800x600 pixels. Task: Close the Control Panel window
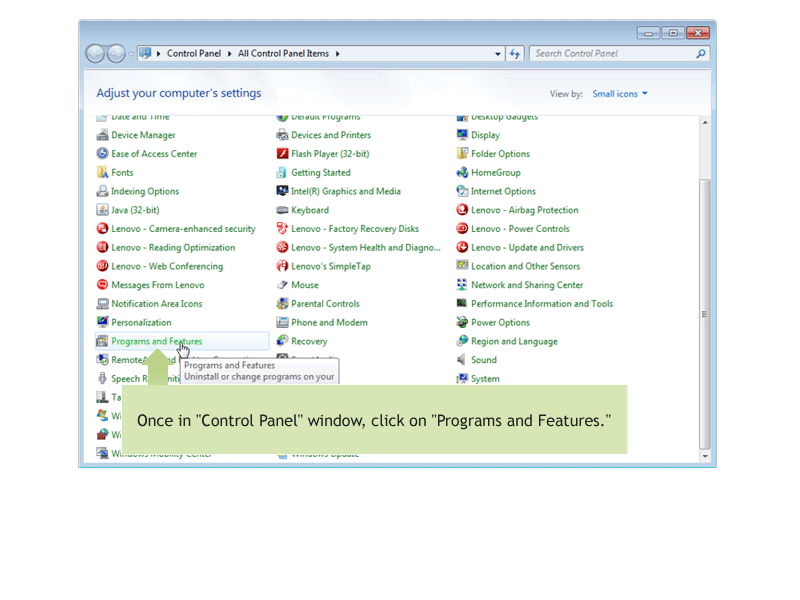click(x=698, y=33)
